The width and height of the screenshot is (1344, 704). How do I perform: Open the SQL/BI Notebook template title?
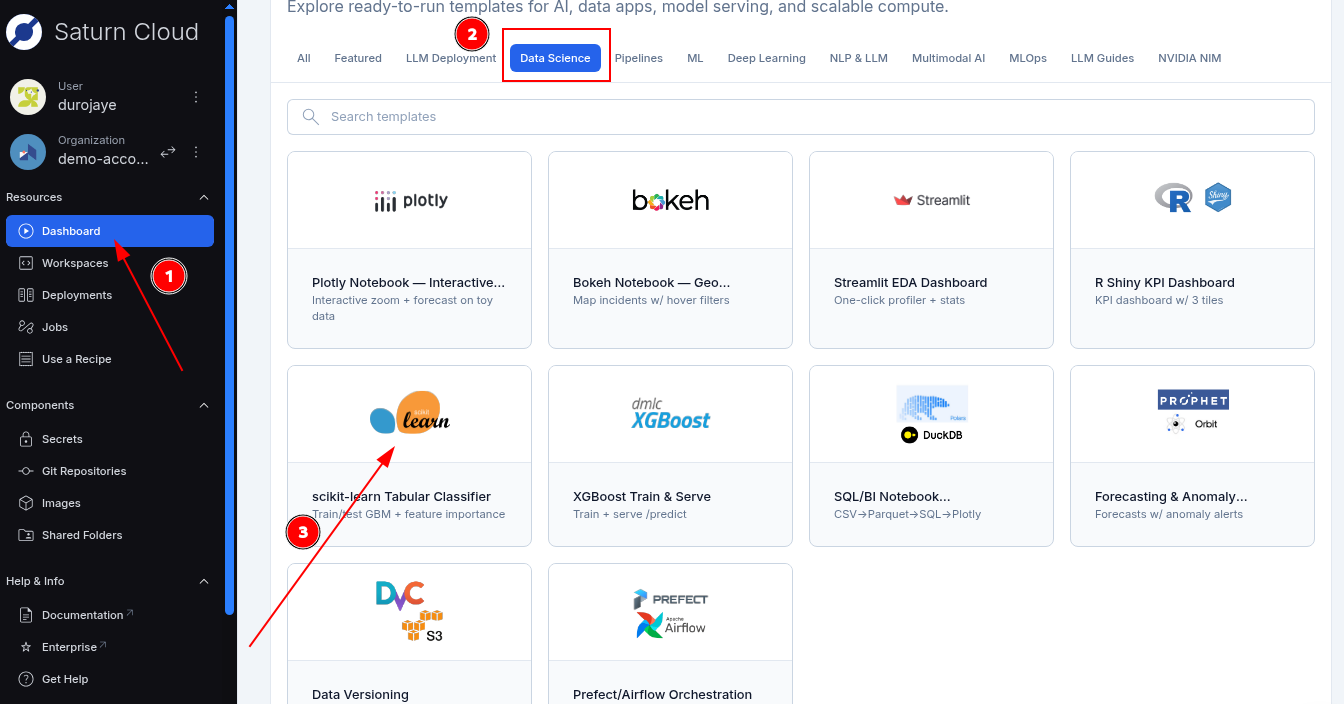(x=892, y=497)
